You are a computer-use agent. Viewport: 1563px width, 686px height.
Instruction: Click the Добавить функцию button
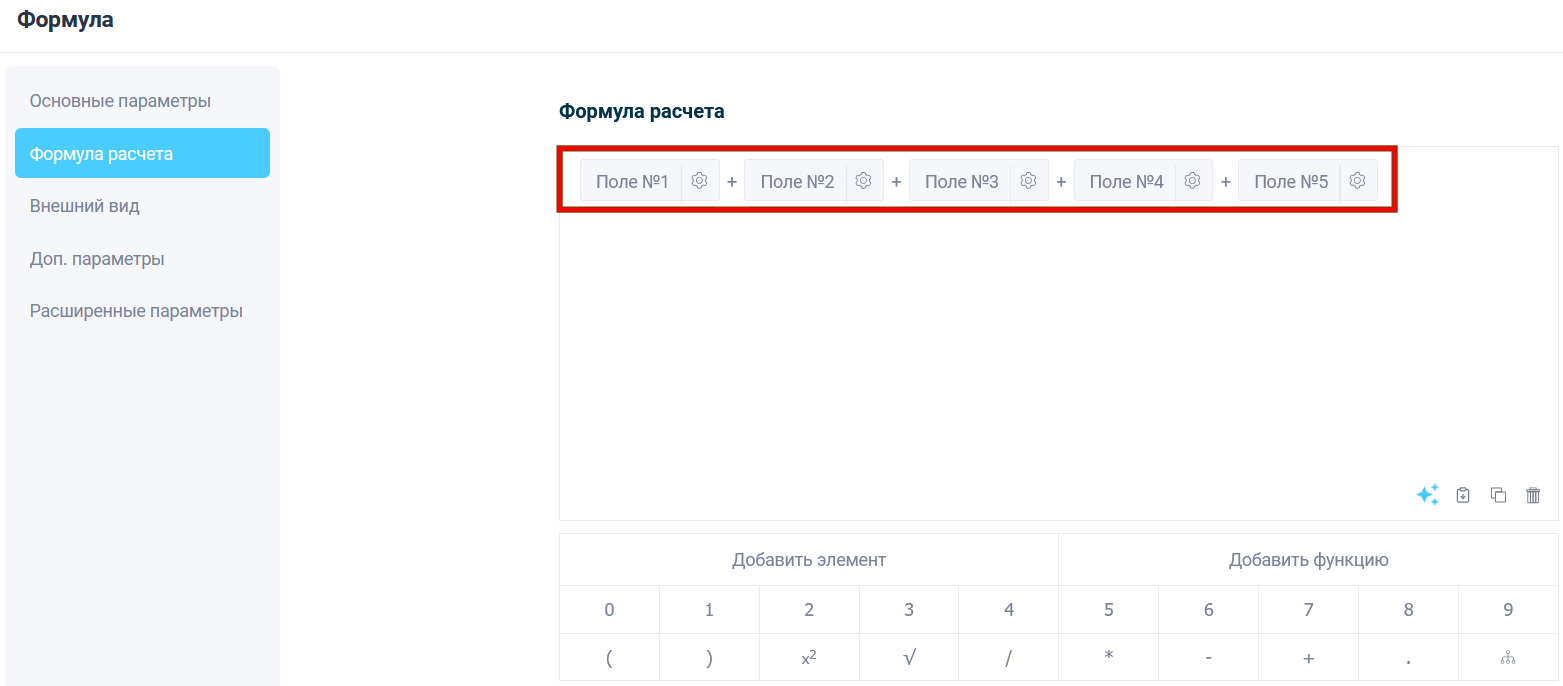pos(1308,560)
